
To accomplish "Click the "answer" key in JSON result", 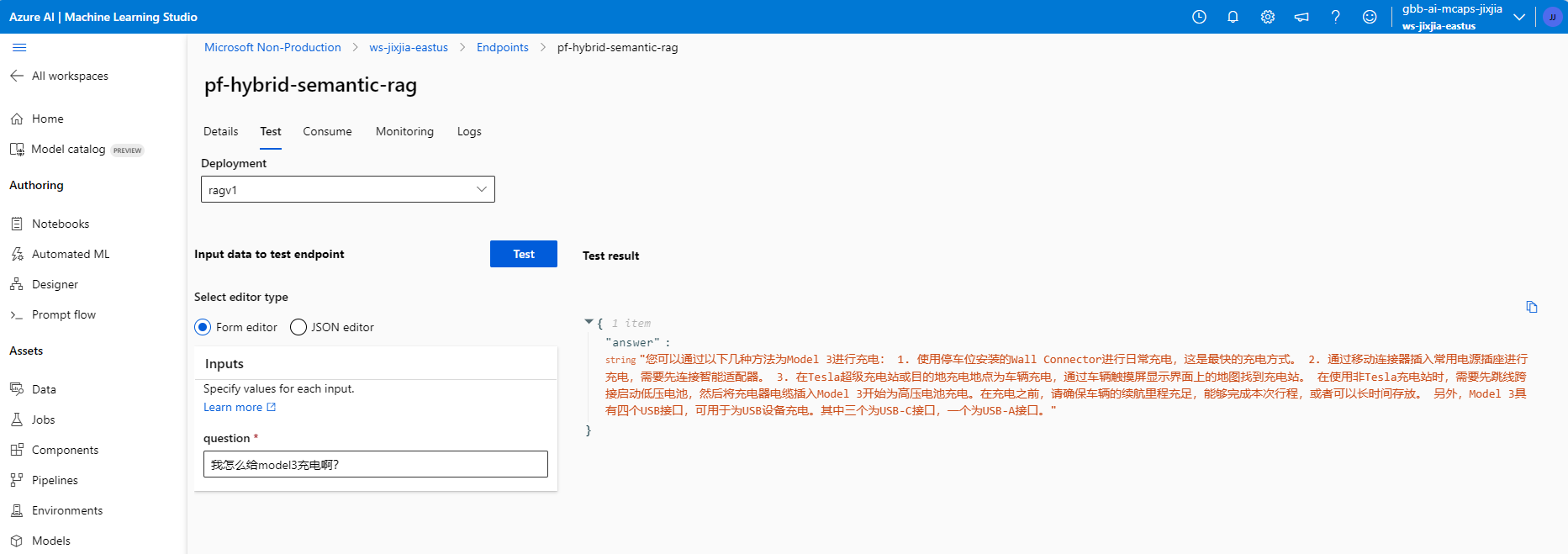I will pos(632,342).
